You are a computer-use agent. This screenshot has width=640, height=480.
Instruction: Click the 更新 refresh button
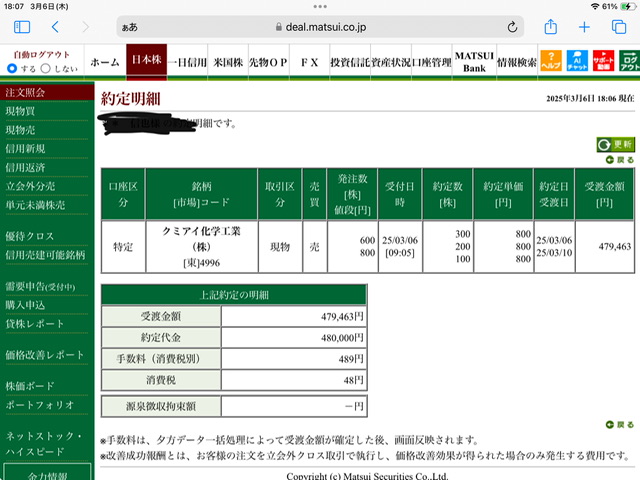[616, 144]
